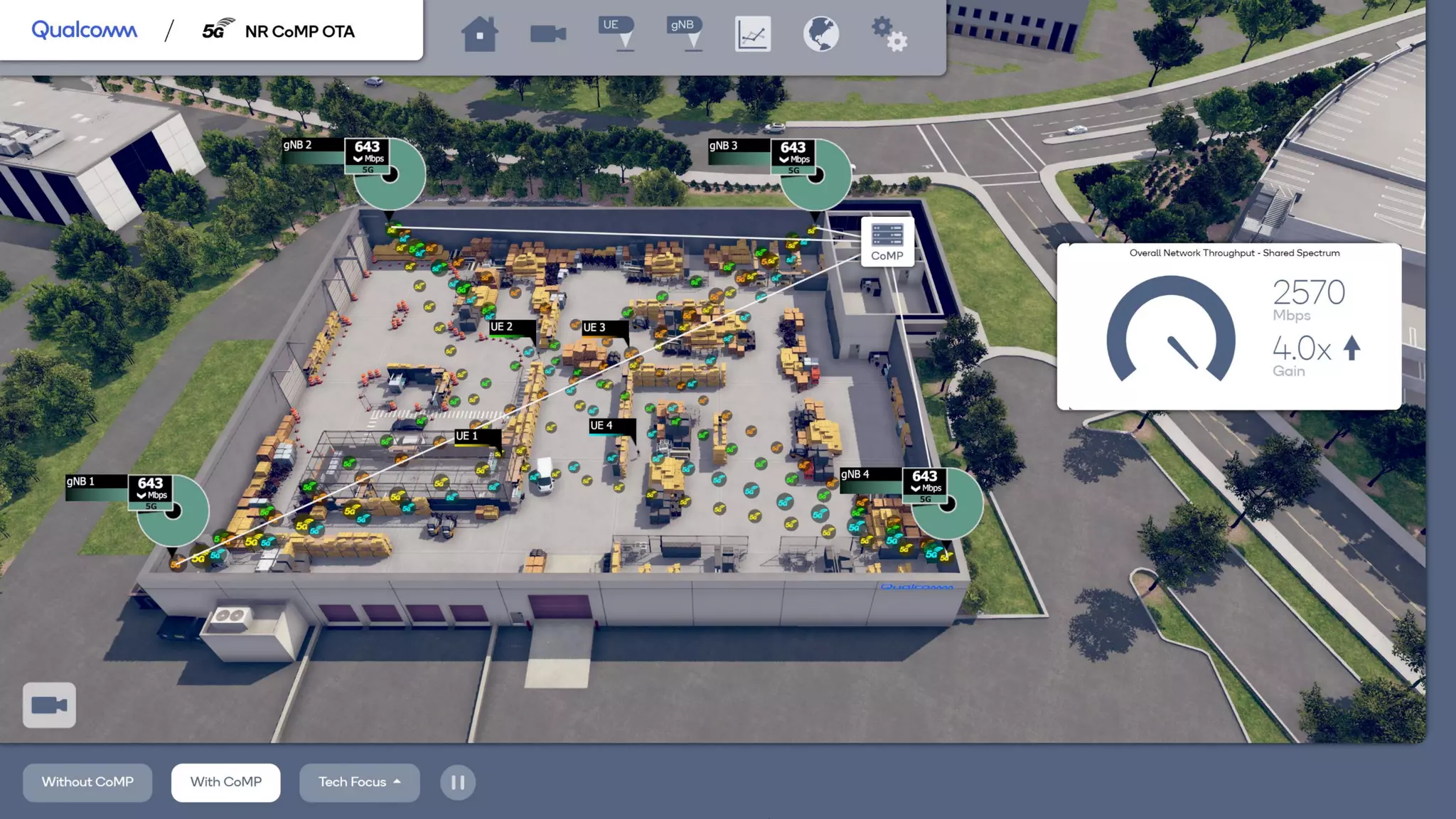Switch to Without CoMP mode
1456x819 pixels.
click(87, 782)
